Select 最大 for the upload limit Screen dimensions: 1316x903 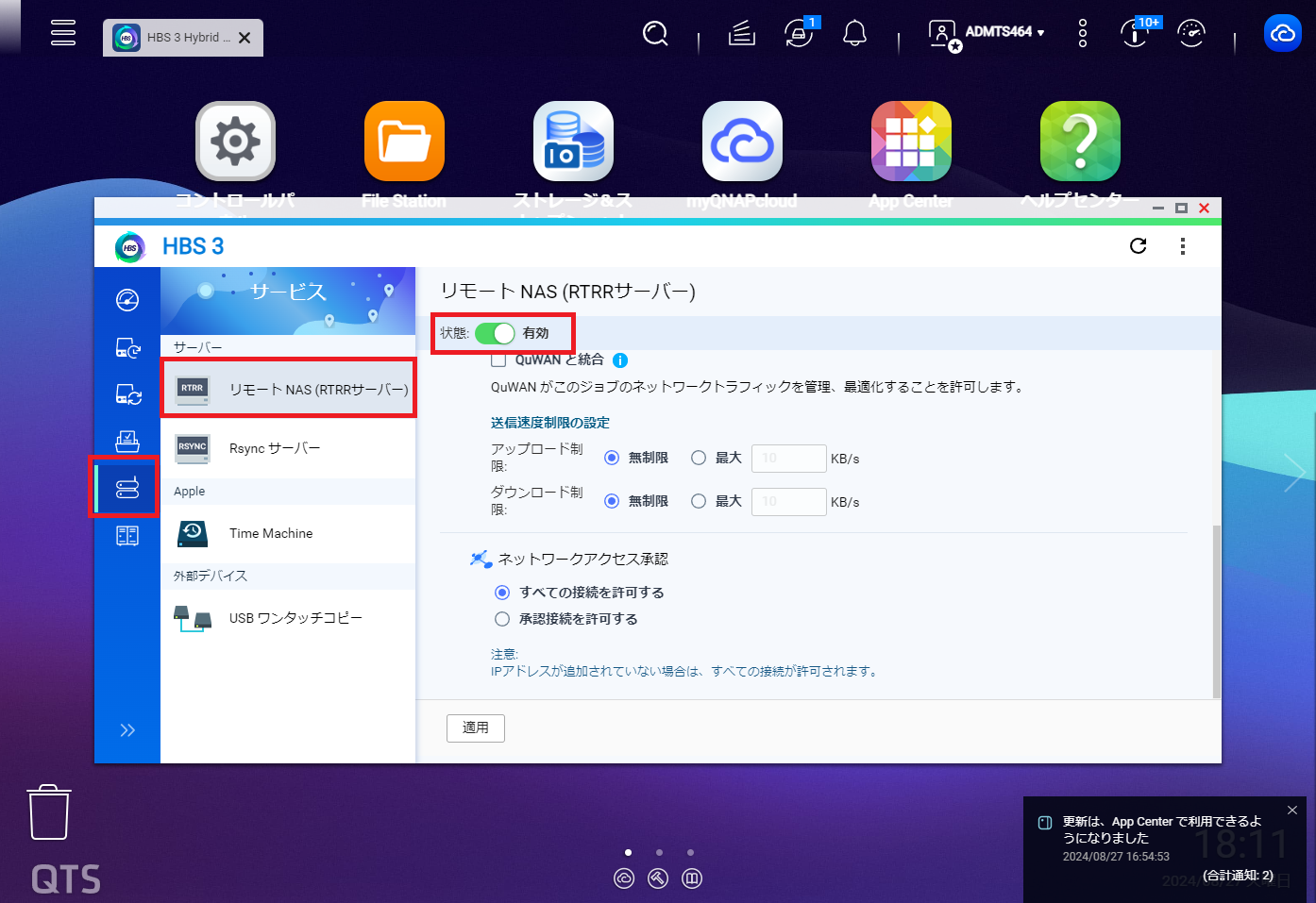tap(699, 458)
